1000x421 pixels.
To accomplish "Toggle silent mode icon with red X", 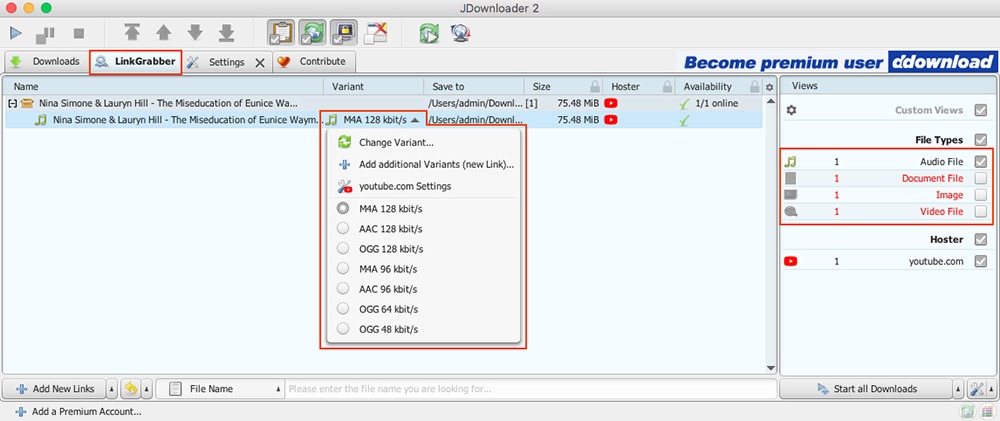I will [x=376, y=33].
